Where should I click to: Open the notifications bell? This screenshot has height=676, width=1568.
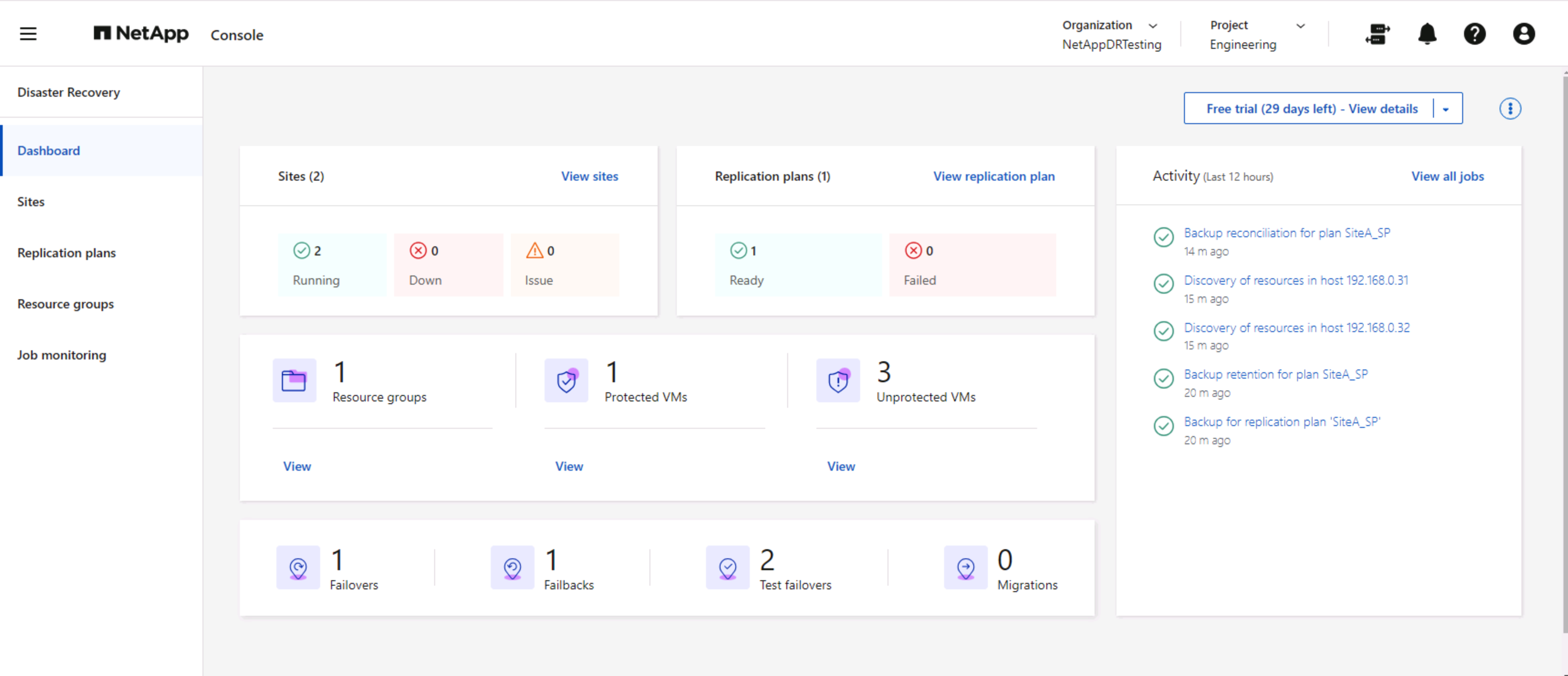point(1428,35)
